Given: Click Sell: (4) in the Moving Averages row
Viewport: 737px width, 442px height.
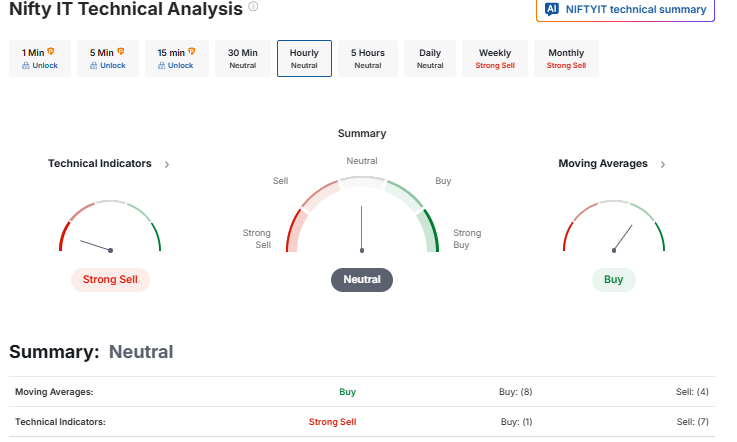Looking at the screenshot, I should (692, 392).
